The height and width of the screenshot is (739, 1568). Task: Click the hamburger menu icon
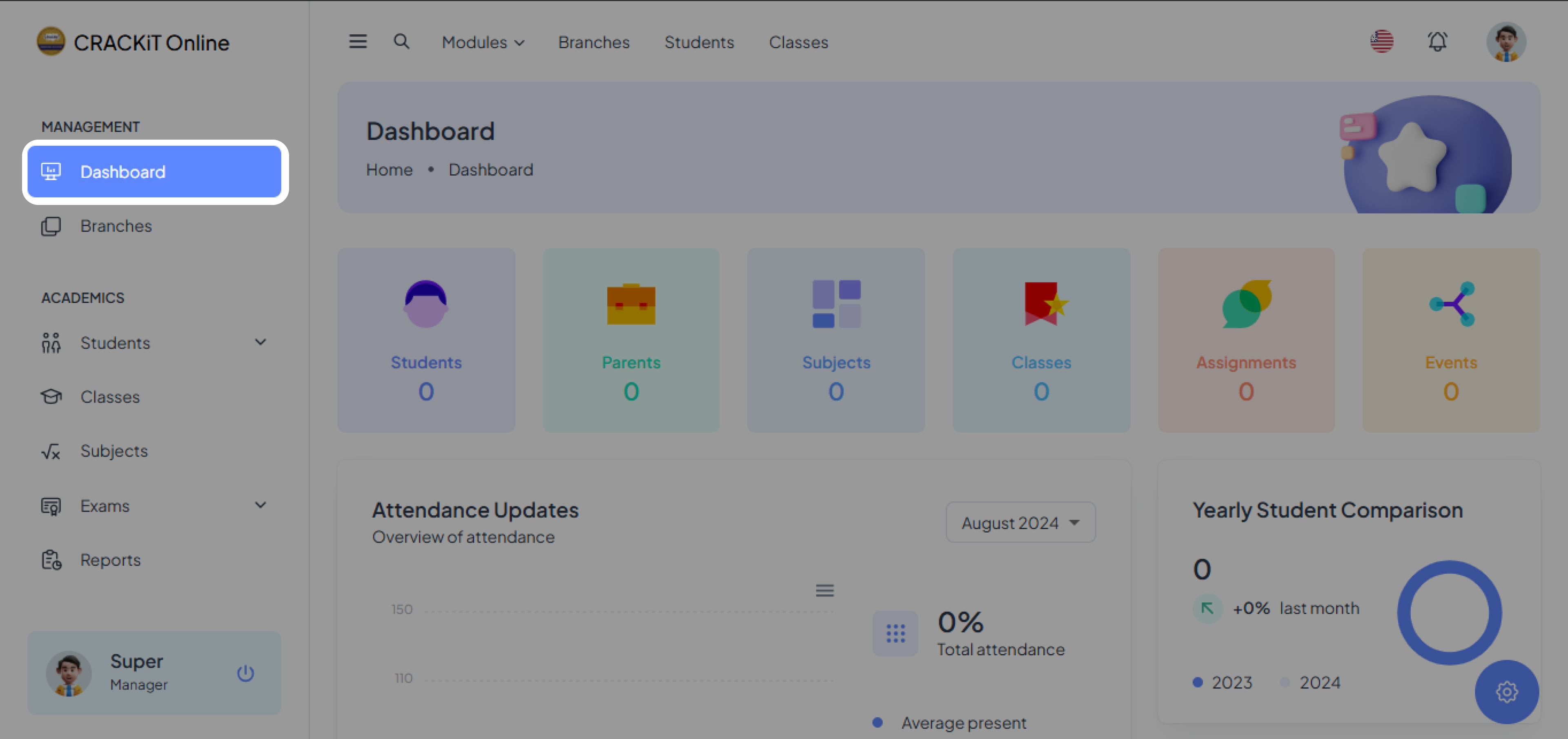357,41
